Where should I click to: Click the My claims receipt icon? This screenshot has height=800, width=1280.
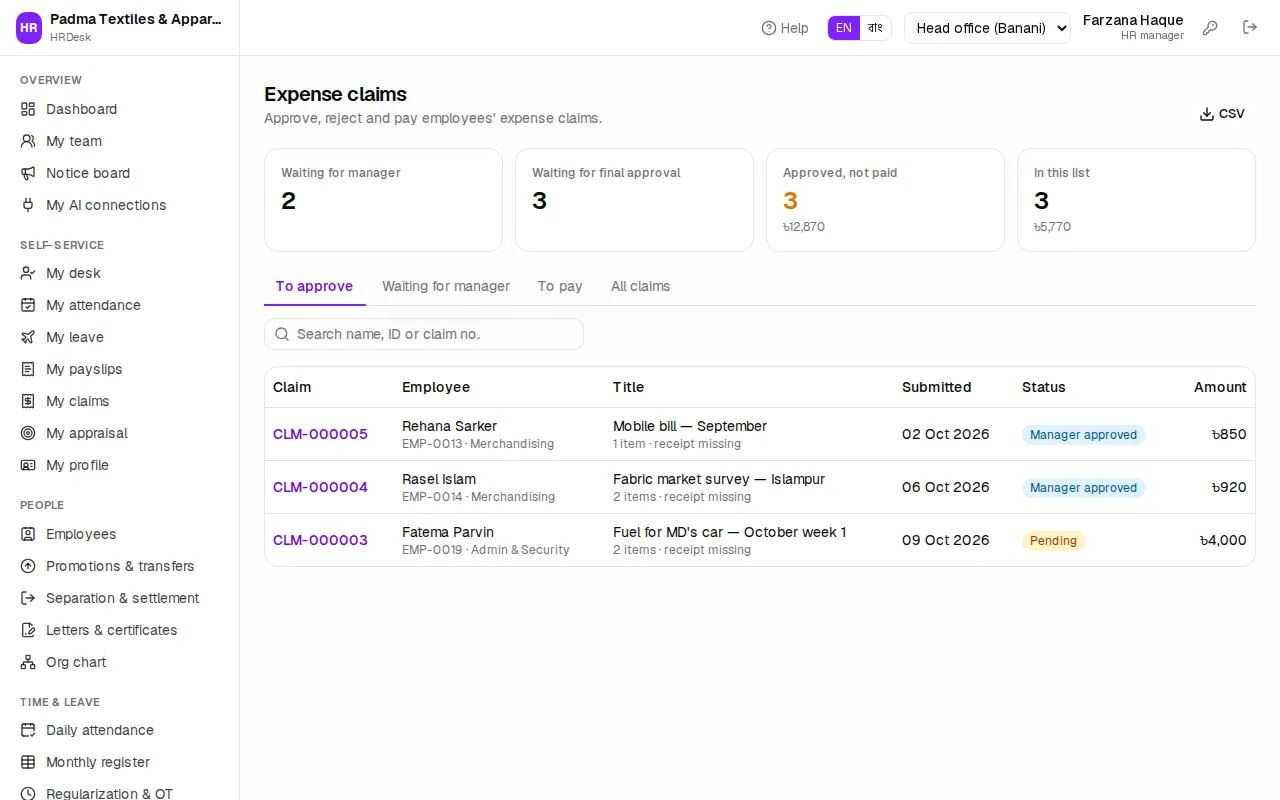[x=28, y=401]
